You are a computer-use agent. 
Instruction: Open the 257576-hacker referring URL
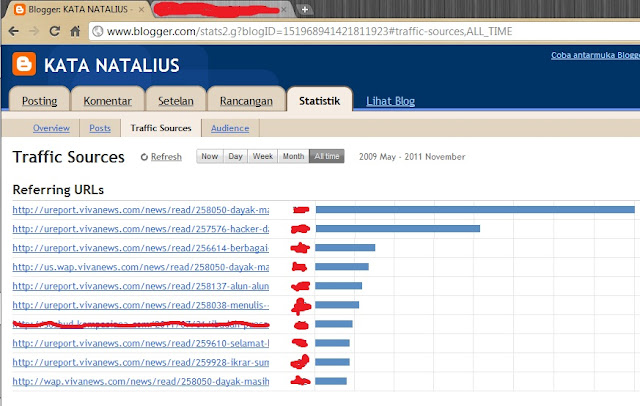(x=141, y=229)
